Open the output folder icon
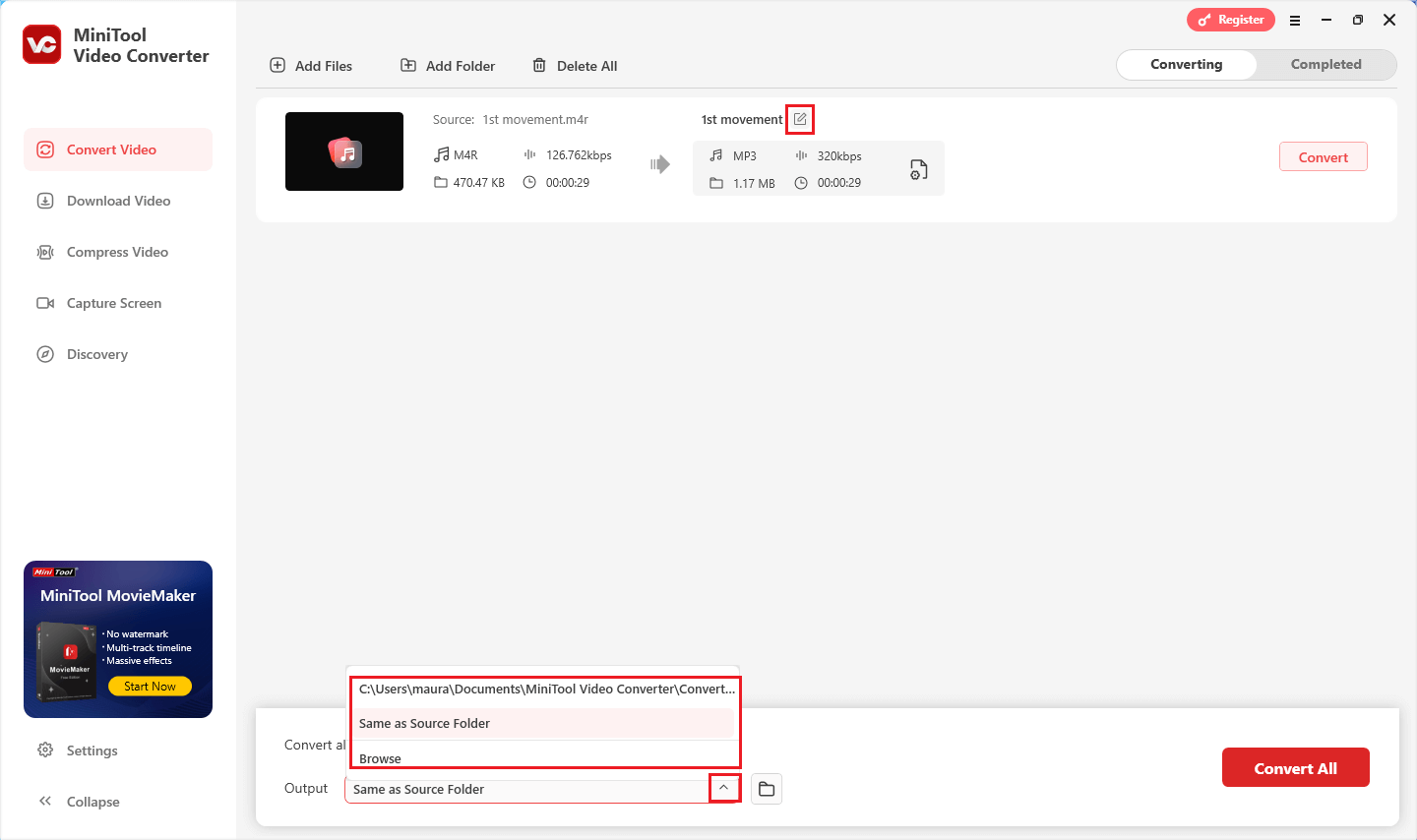Screen dimensions: 1417x840 767,789
